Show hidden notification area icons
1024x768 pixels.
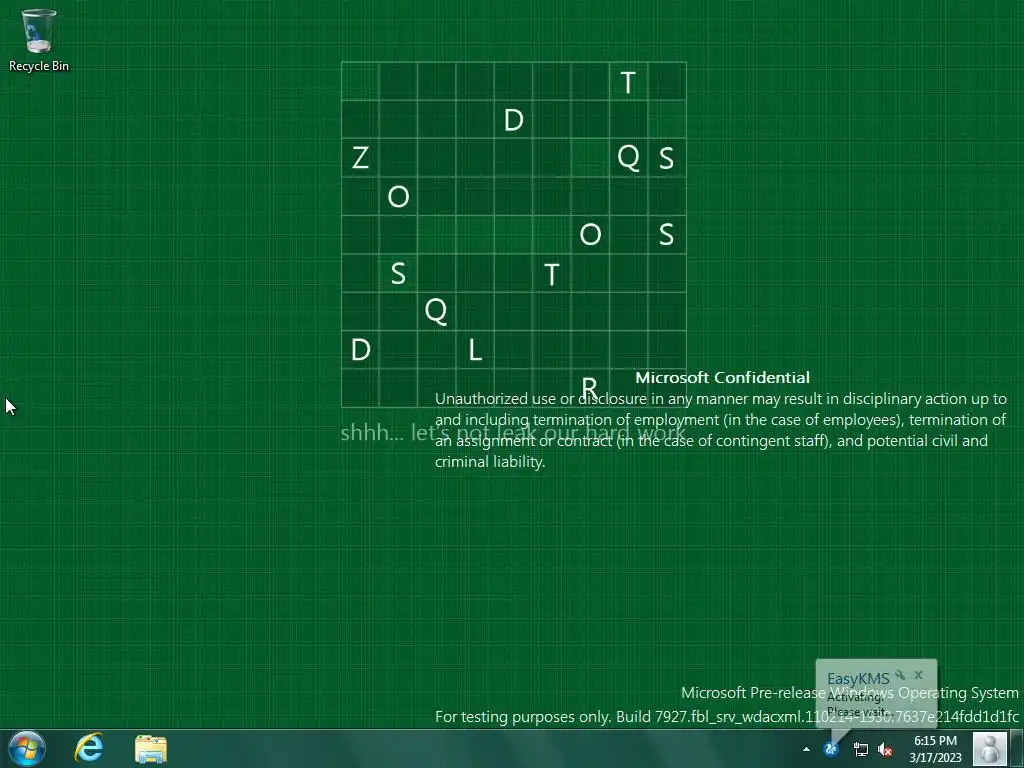(x=807, y=749)
